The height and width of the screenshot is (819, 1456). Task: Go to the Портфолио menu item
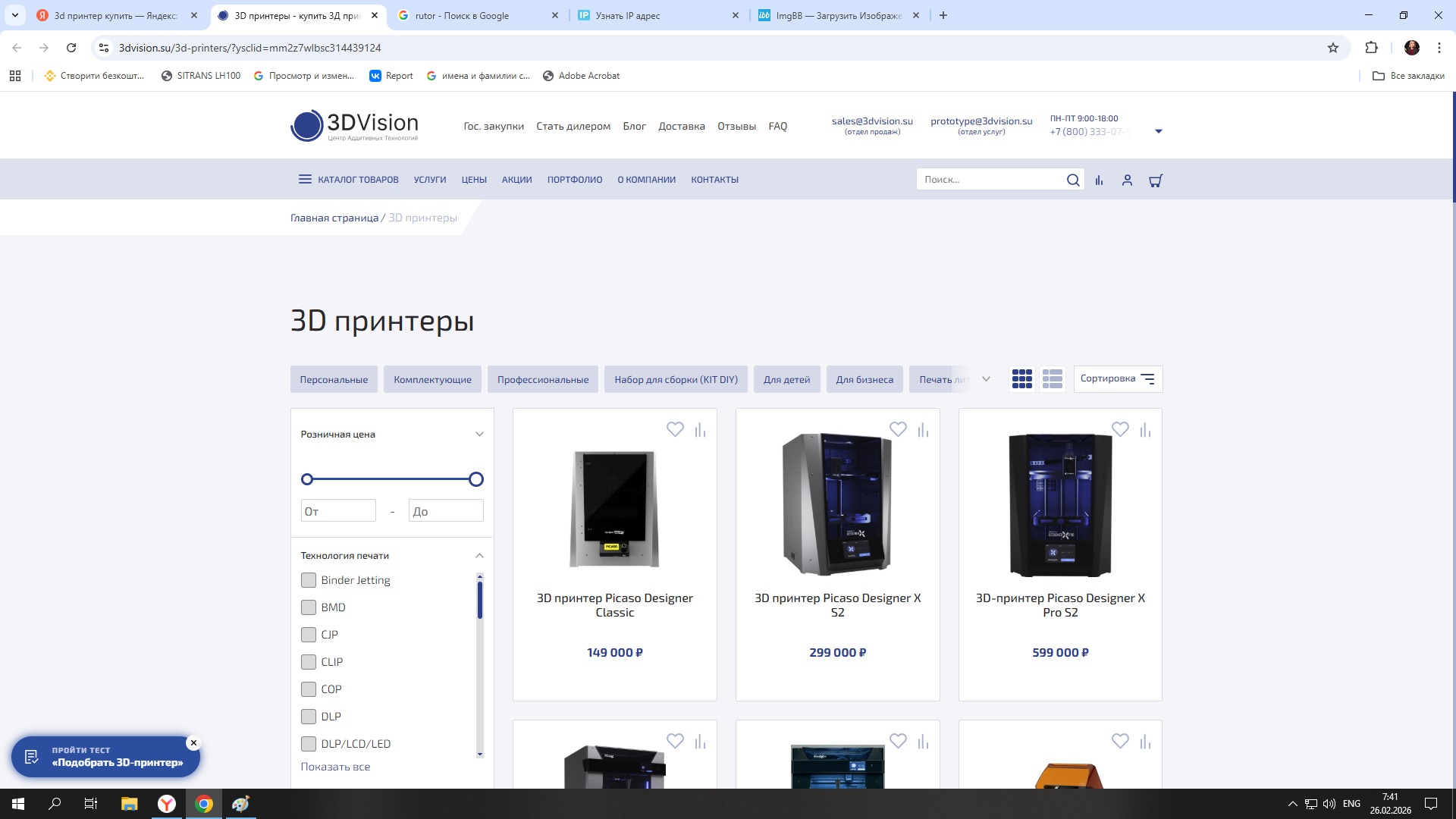click(x=574, y=180)
